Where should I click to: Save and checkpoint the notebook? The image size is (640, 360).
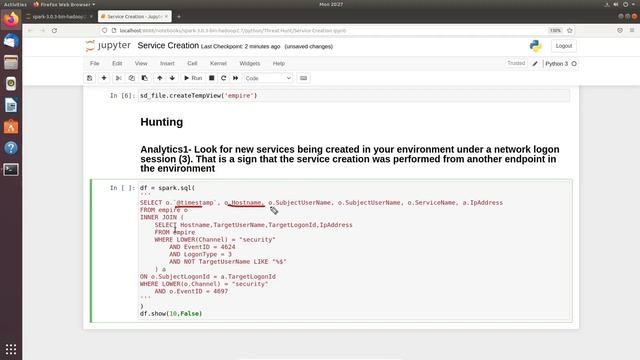[x=89, y=78]
